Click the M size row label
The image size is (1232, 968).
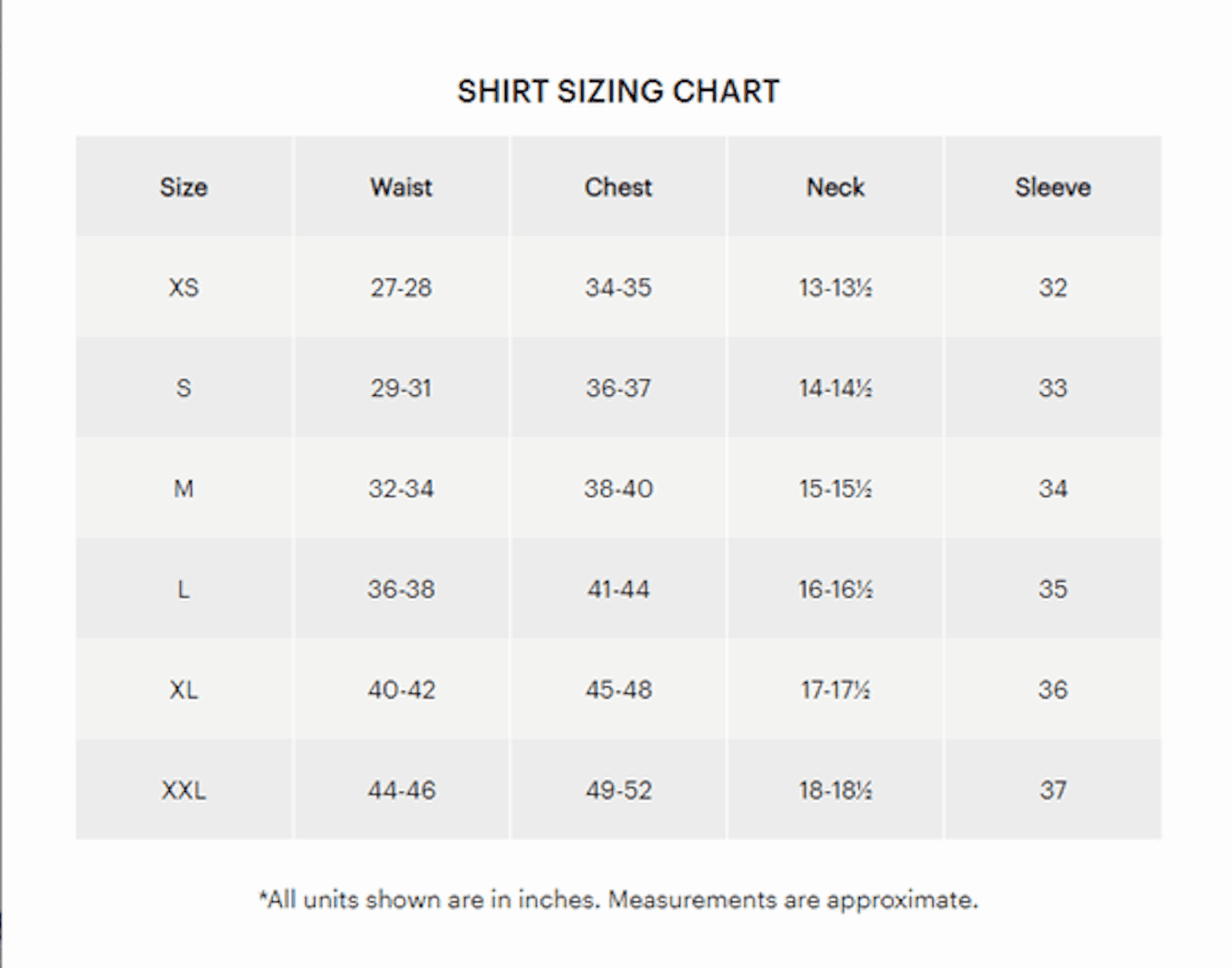point(184,488)
